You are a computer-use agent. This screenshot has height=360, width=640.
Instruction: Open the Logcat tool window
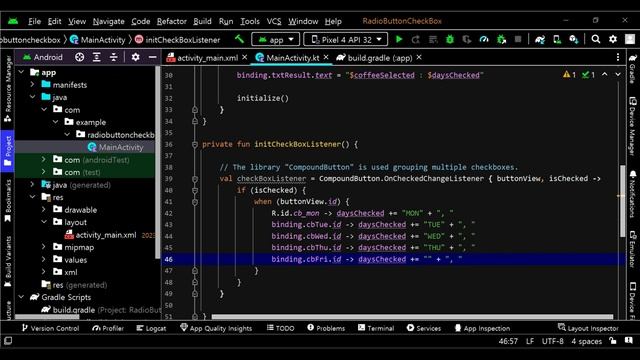(x=151, y=328)
